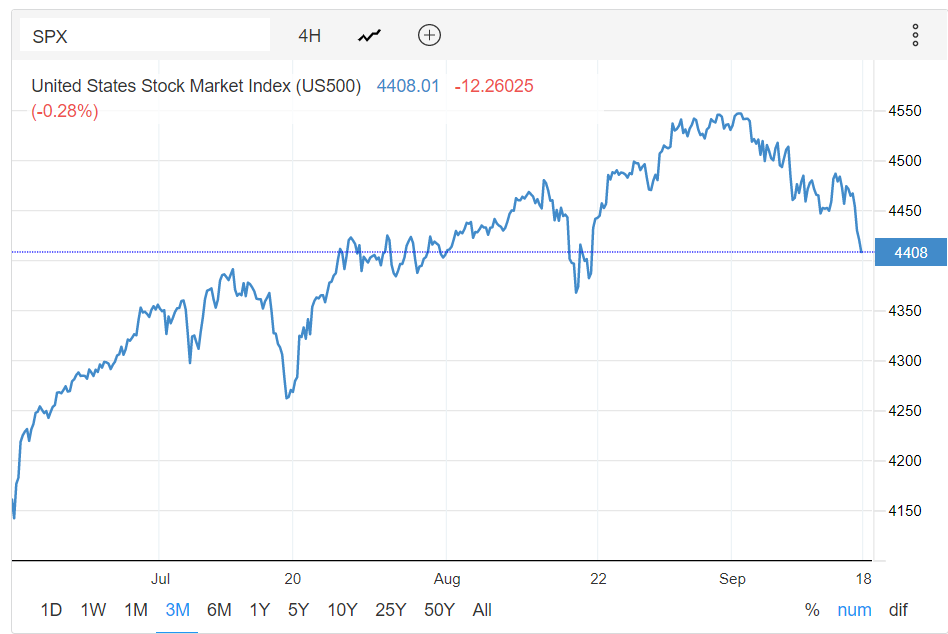Viewport: 948px width, 634px height.
Task: Click the 4408 current price label
Action: pos(909,253)
